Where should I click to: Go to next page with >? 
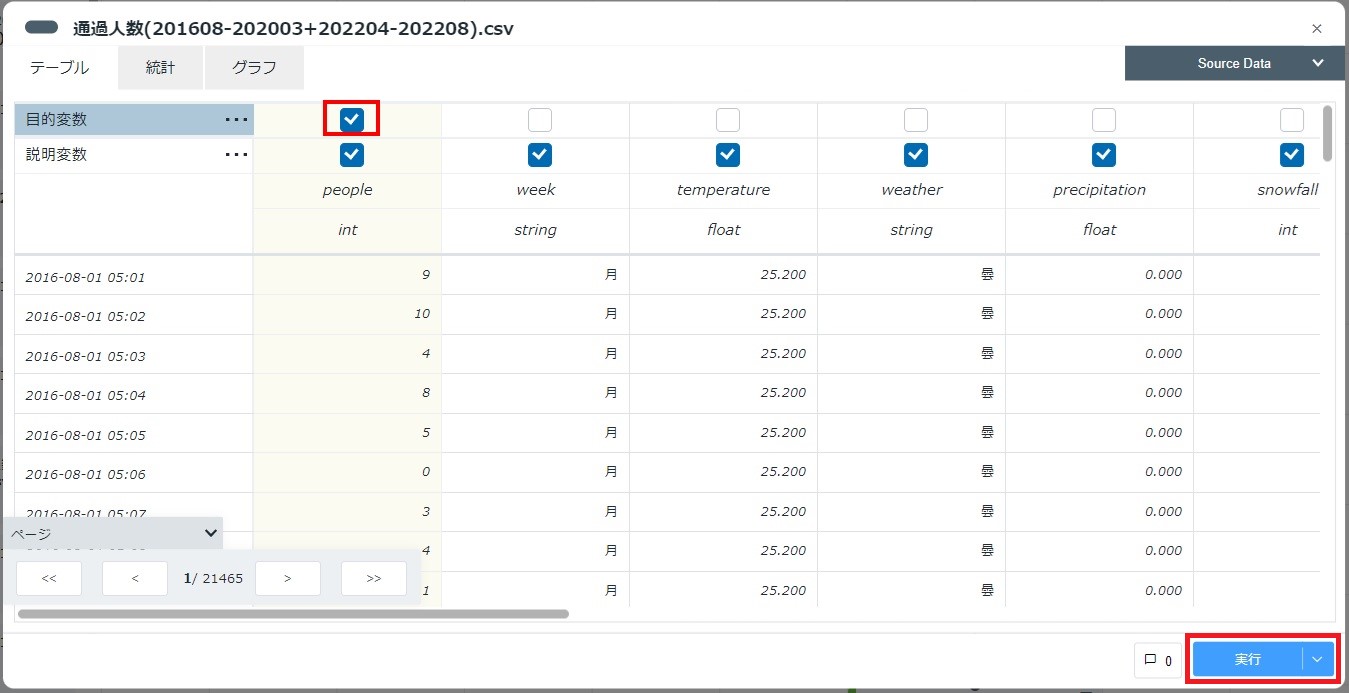tap(288, 578)
